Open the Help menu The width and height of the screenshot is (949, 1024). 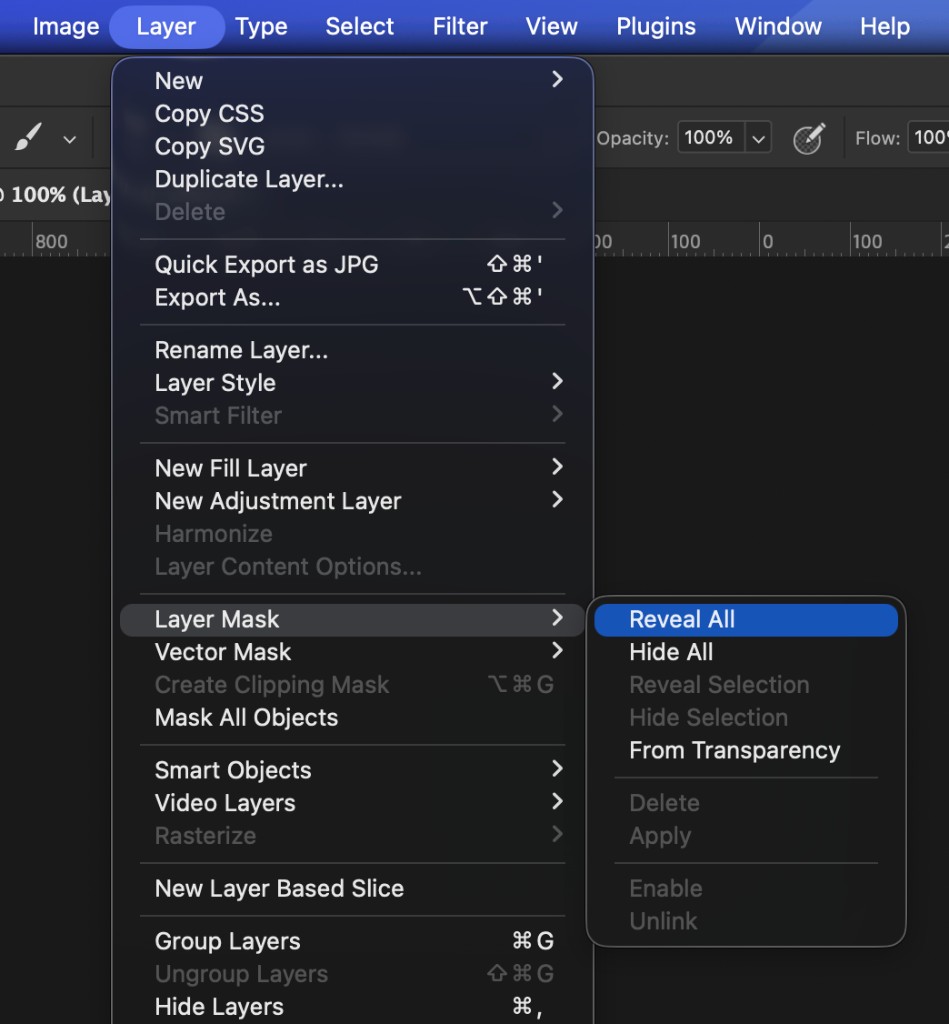pos(884,27)
